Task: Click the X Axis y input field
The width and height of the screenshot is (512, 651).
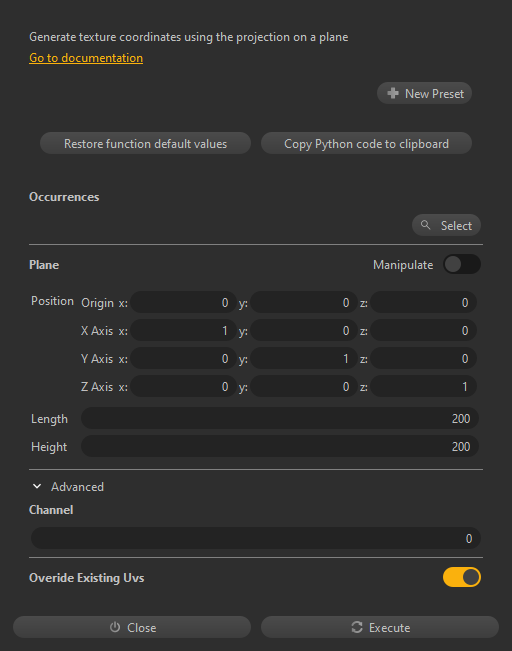Action: [x=304, y=330]
